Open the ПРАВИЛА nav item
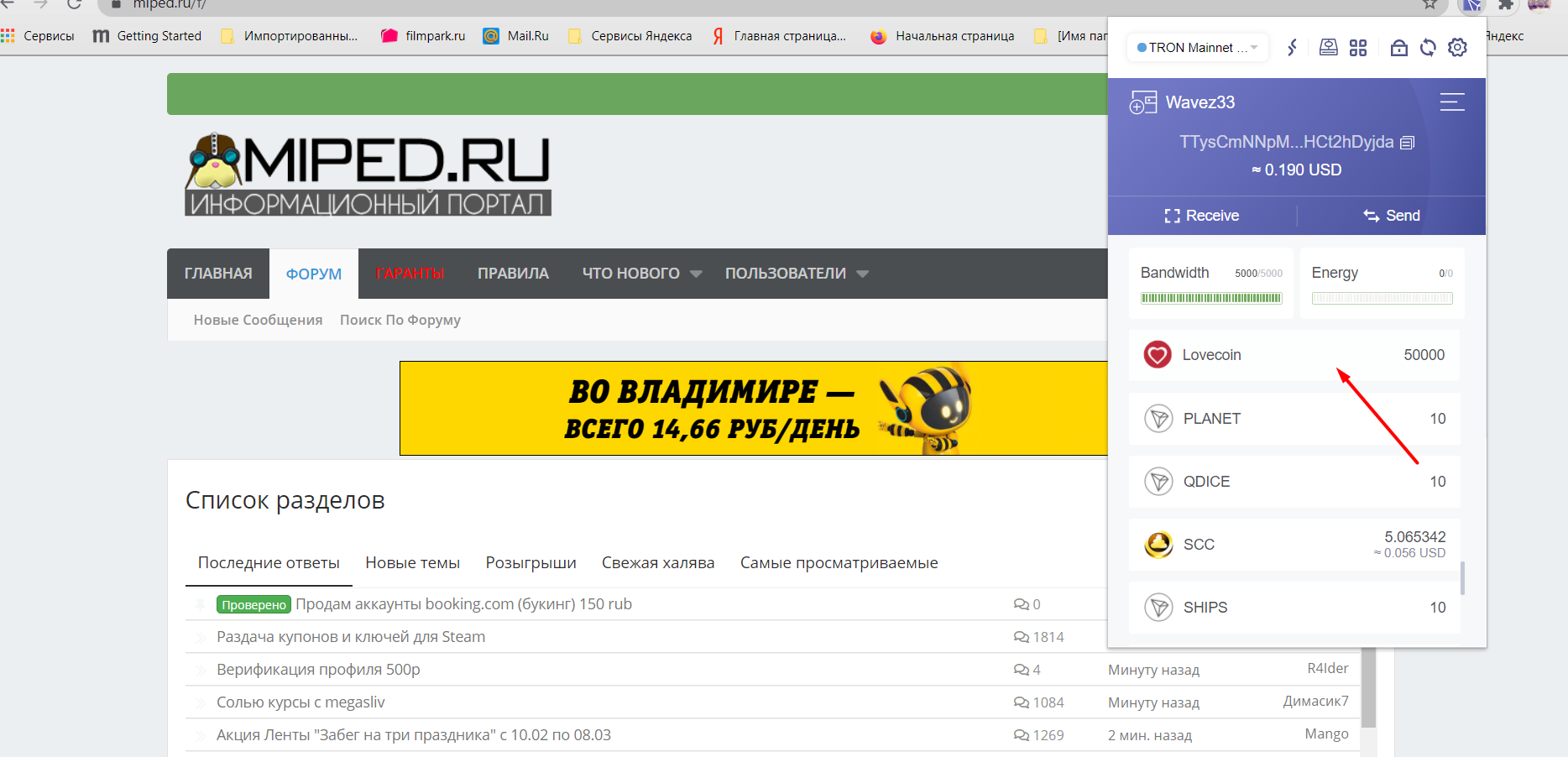Screen dimensions: 1568x757 (513, 274)
